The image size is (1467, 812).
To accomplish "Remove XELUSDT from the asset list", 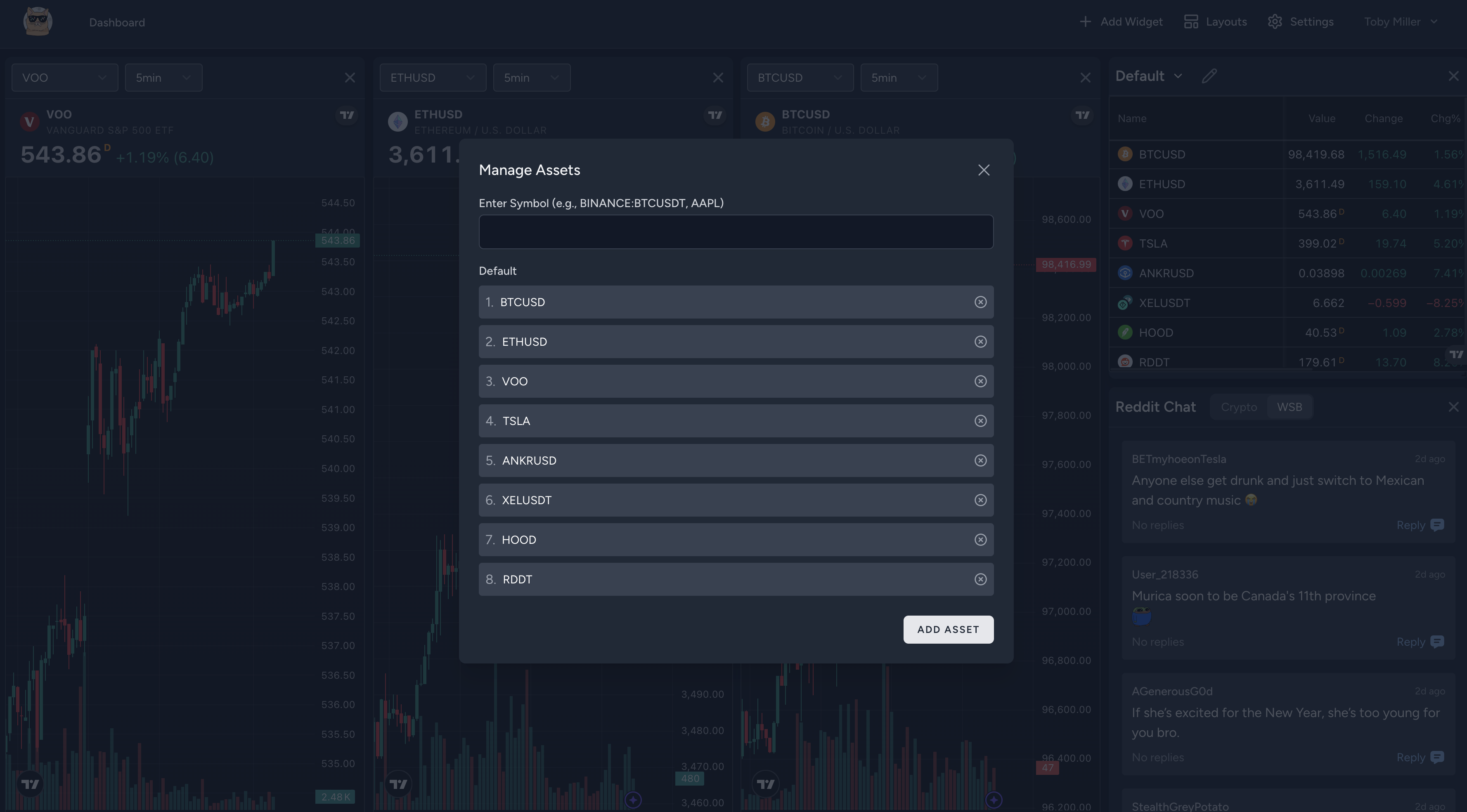I will coord(980,500).
